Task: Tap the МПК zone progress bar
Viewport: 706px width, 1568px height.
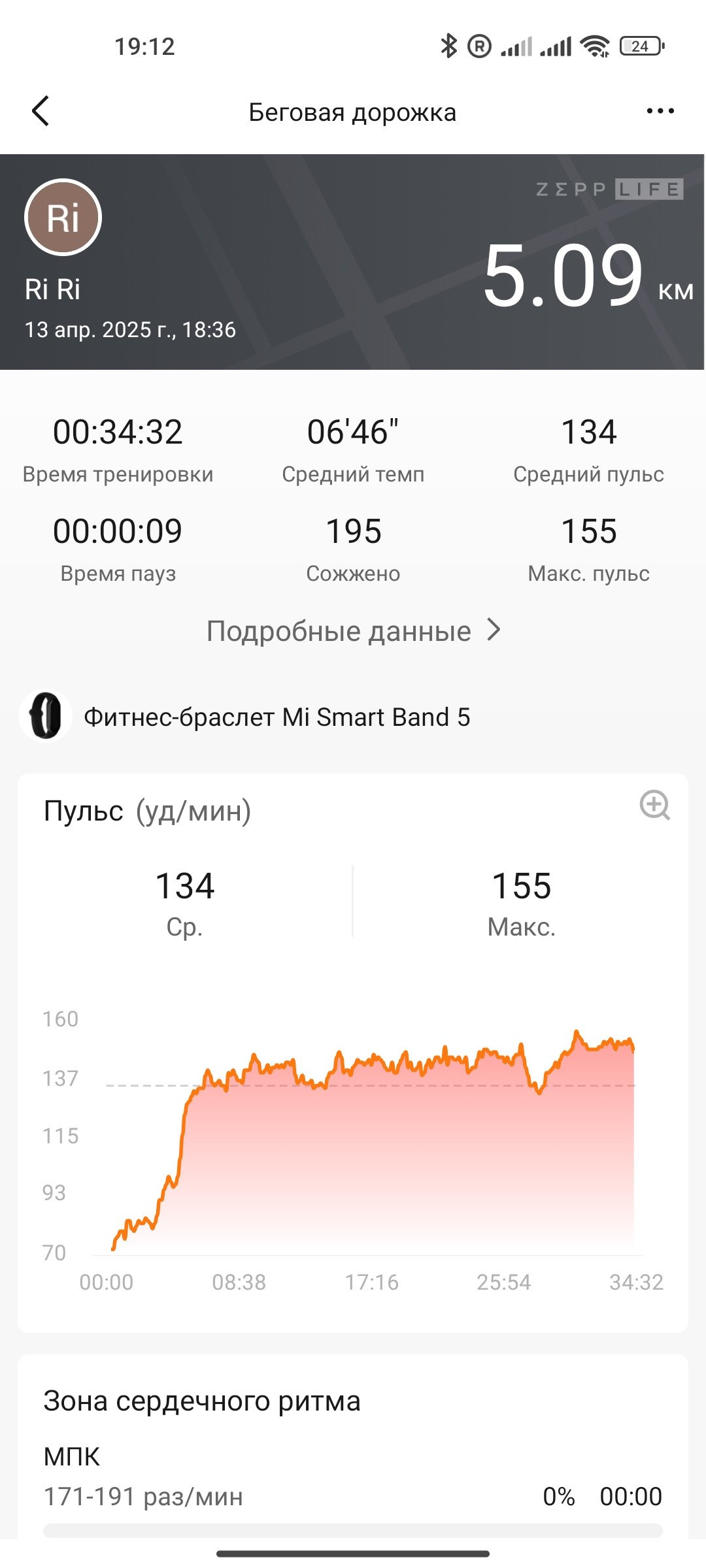Action: [x=353, y=1531]
